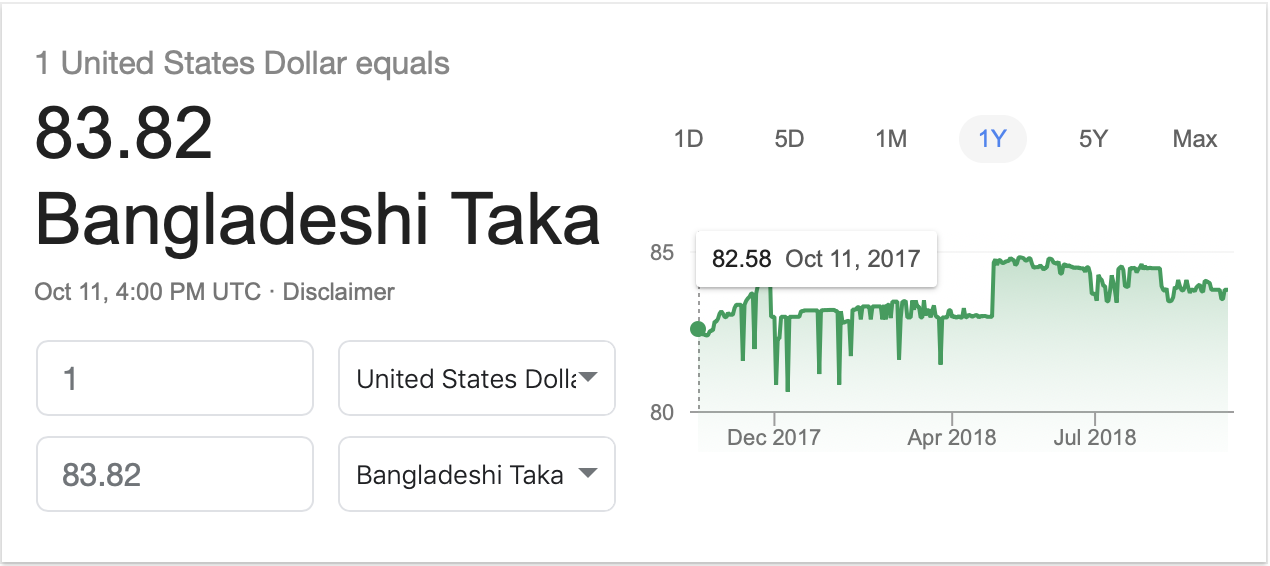Switch chart to 5D range
1270x566 pixels.
789,139
